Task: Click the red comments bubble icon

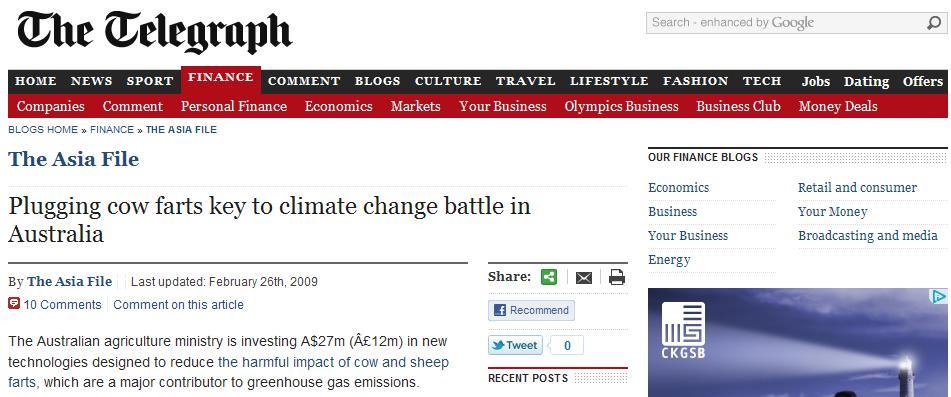Action: 14,304
